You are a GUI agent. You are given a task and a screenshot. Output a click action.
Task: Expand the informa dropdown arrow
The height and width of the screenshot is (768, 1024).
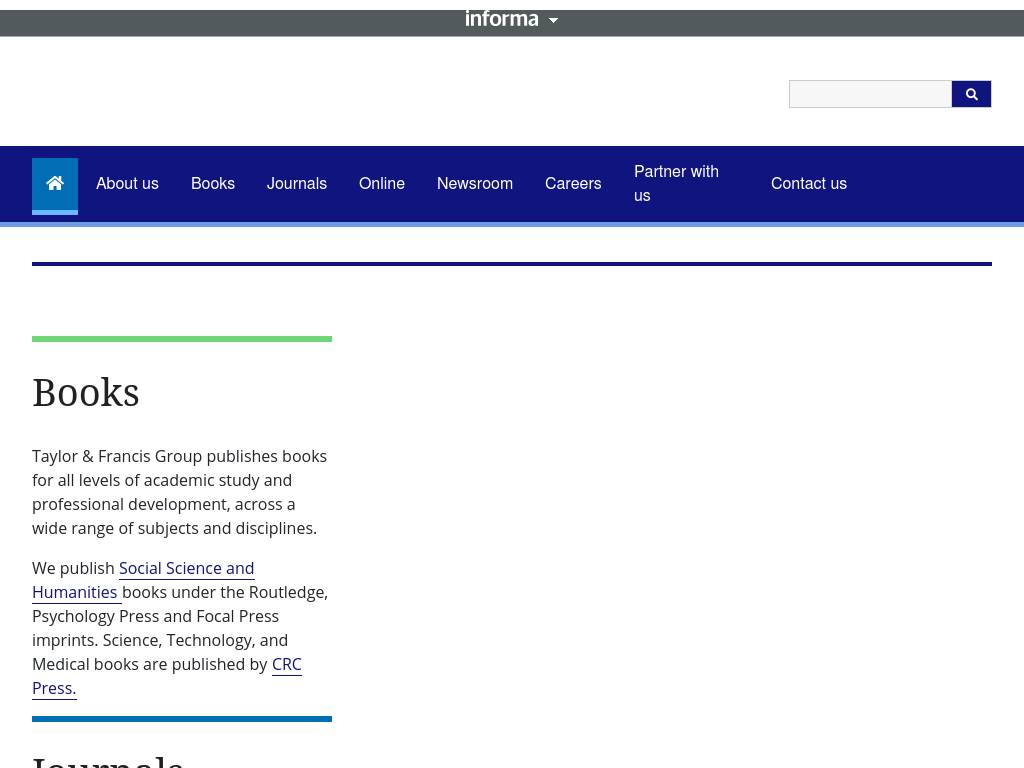click(x=554, y=20)
